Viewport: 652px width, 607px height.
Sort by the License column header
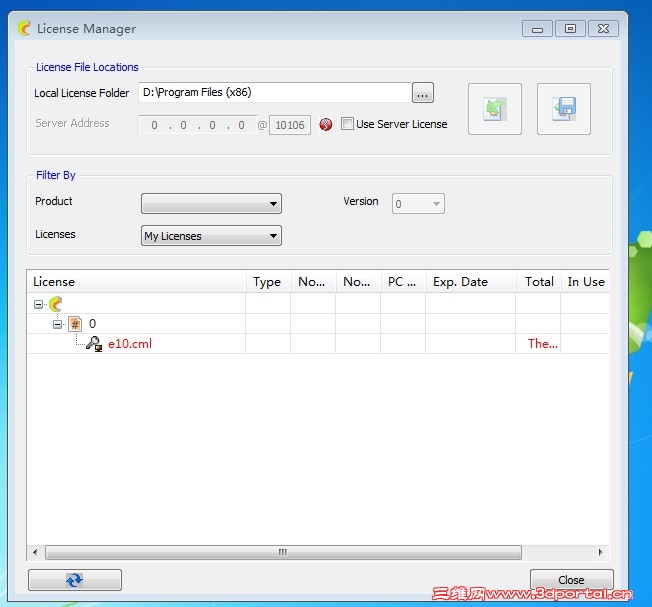(136, 281)
